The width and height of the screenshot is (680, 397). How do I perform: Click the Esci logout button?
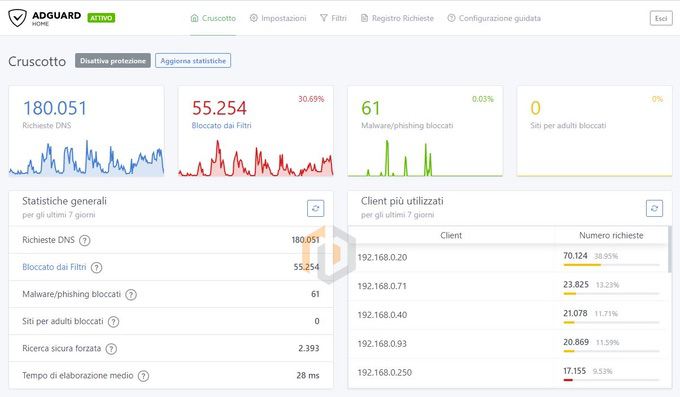(661, 18)
